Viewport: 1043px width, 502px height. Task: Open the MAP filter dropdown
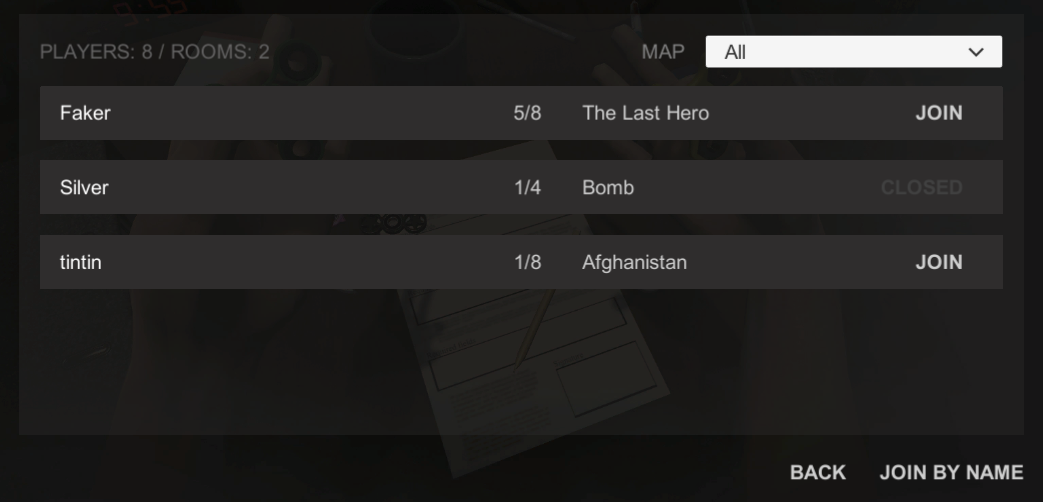coord(853,52)
